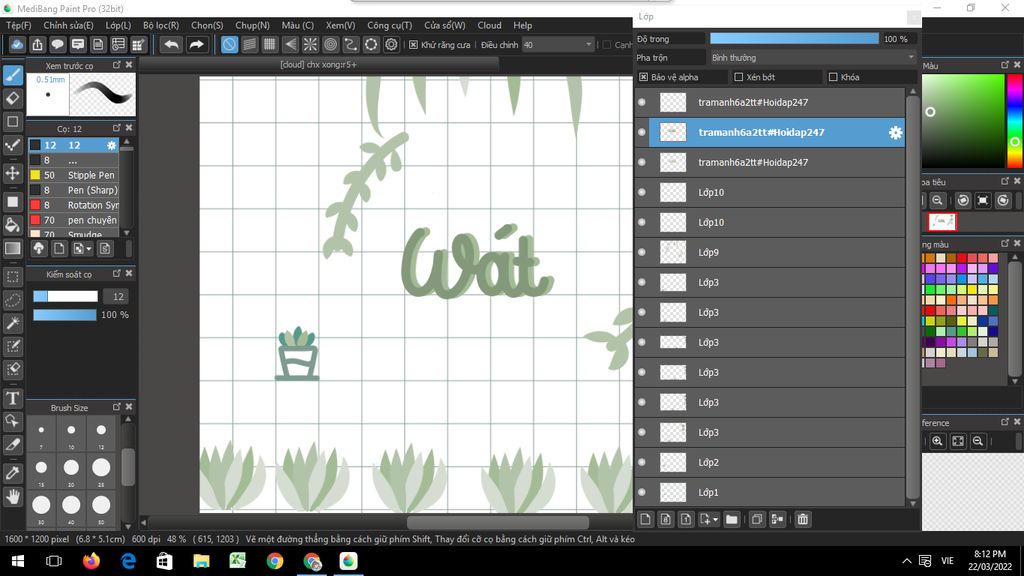This screenshot has height=576, width=1024.
Task: Hide the Lớp1 layer
Action: [x=642, y=492]
